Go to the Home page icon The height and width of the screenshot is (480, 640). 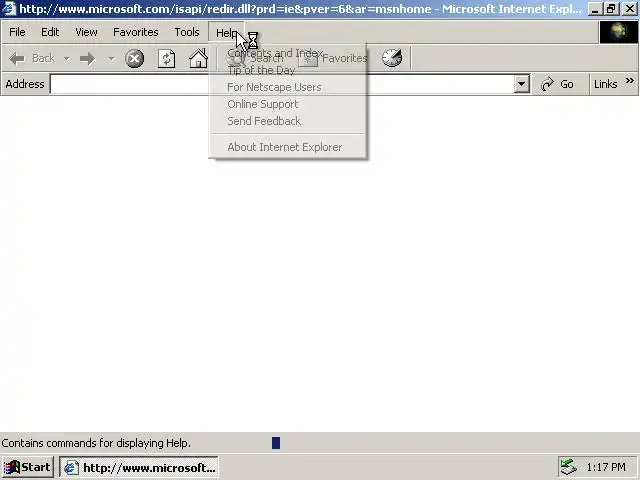[x=198, y=58]
